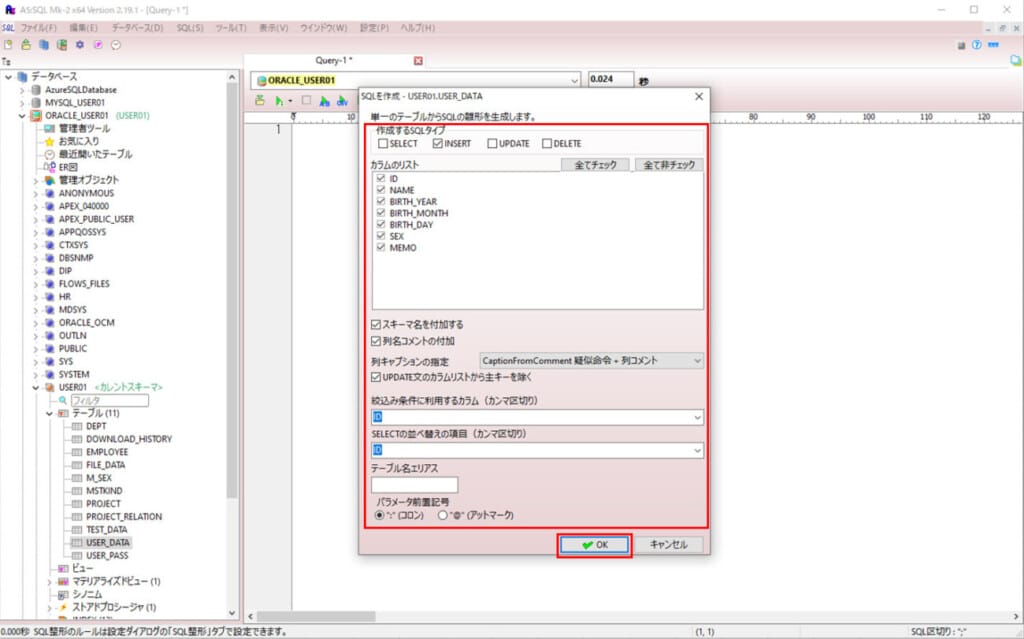1024x639 pixels.
Task: Click the blue help question mark icon
Action: click(x=977, y=45)
